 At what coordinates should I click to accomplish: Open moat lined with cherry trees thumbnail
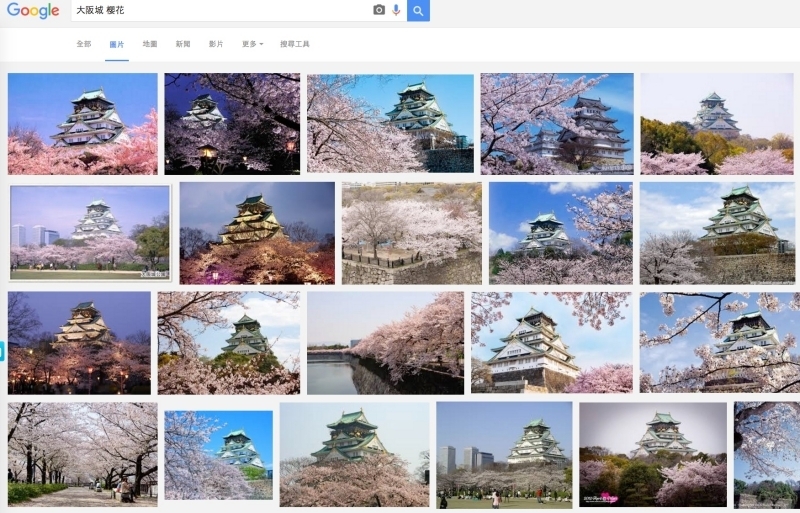coord(386,343)
